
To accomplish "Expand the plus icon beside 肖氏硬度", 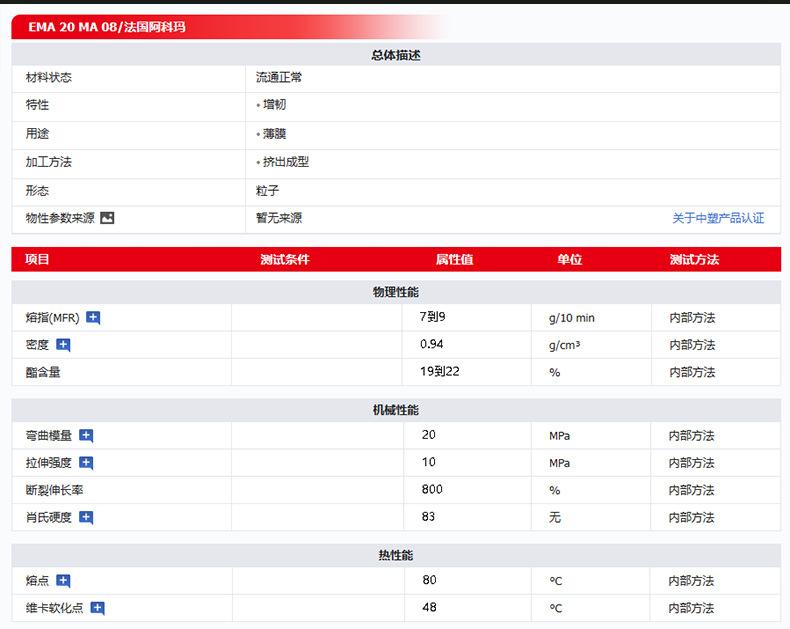I will coord(86,518).
